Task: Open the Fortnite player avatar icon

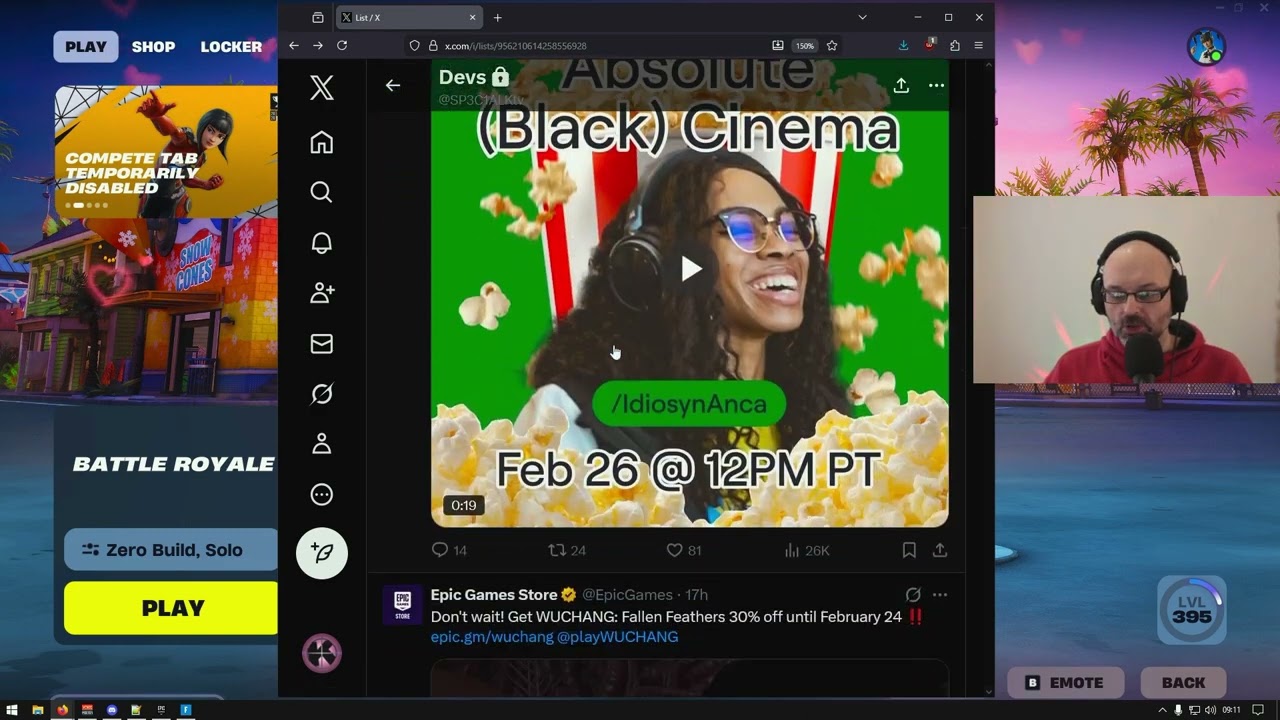Action: point(1206,47)
